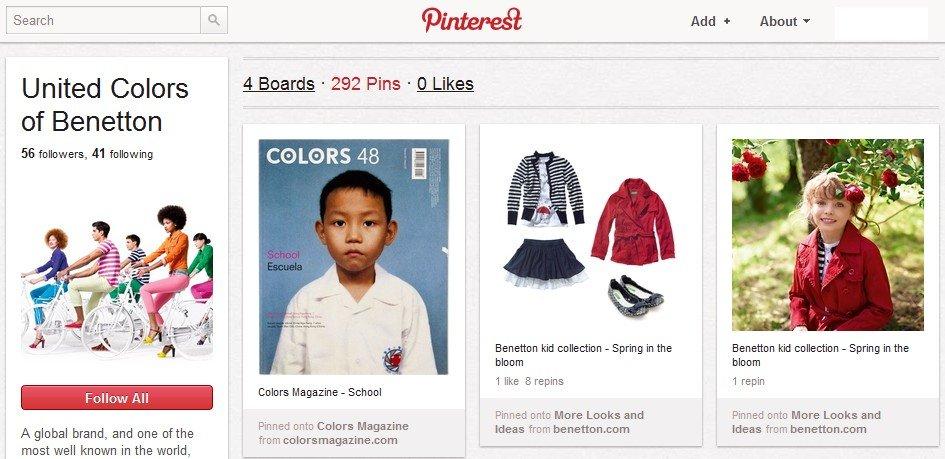Viewport: 945px width, 459px height.
Task: Open the girl in red coat pin
Action: click(827, 235)
